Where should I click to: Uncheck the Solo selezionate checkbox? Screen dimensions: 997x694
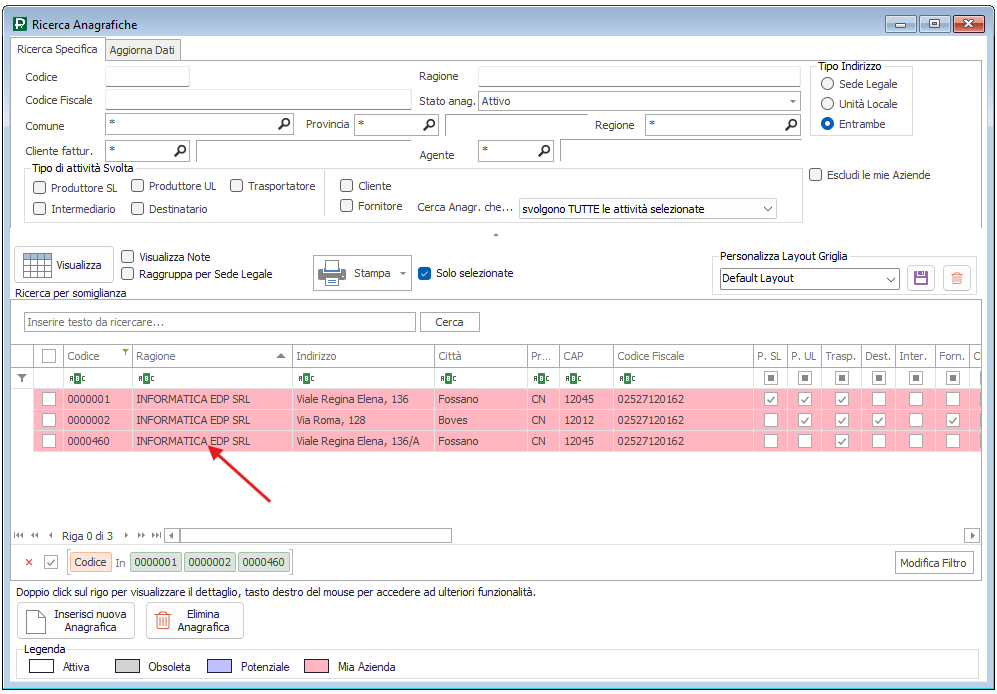[424, 273]
